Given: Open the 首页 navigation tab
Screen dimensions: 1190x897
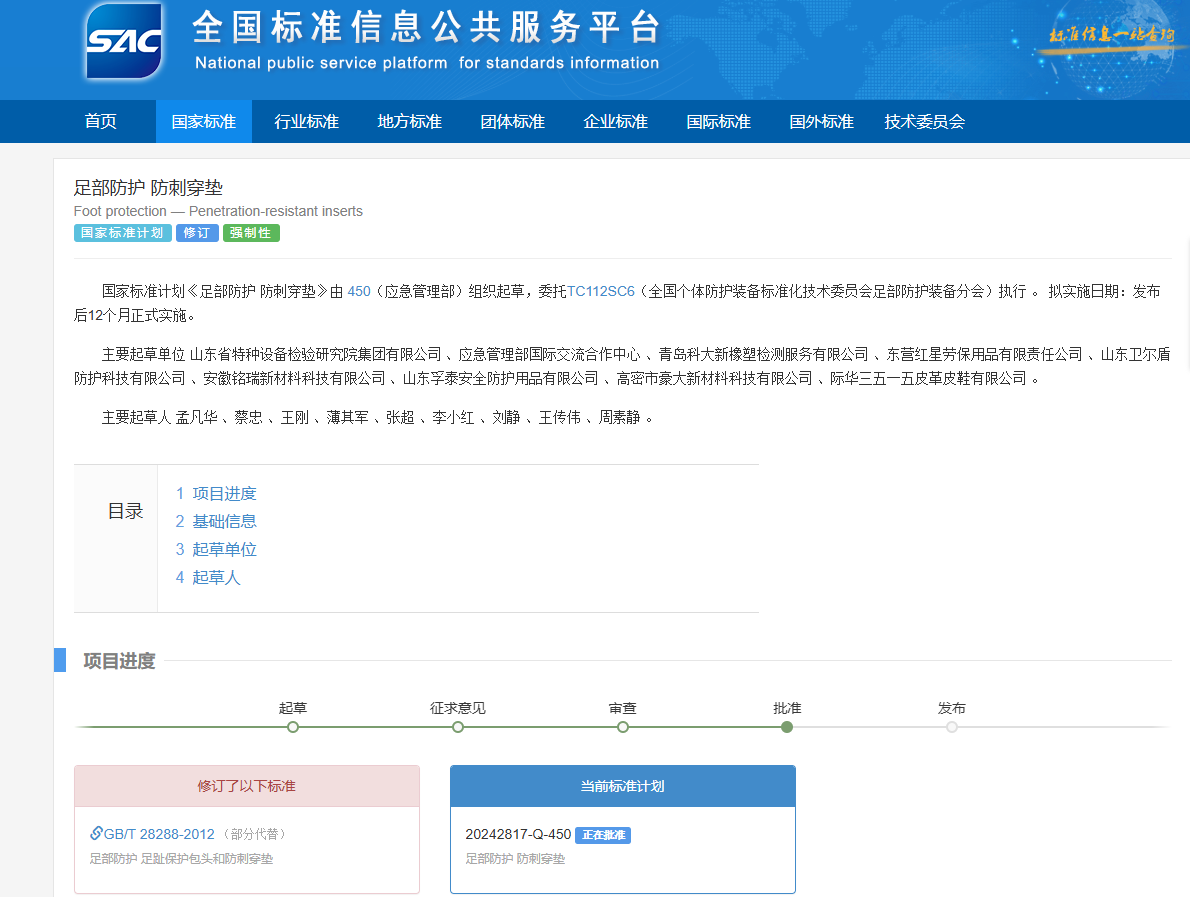Looking at the screenshot, I should (100, 121).
